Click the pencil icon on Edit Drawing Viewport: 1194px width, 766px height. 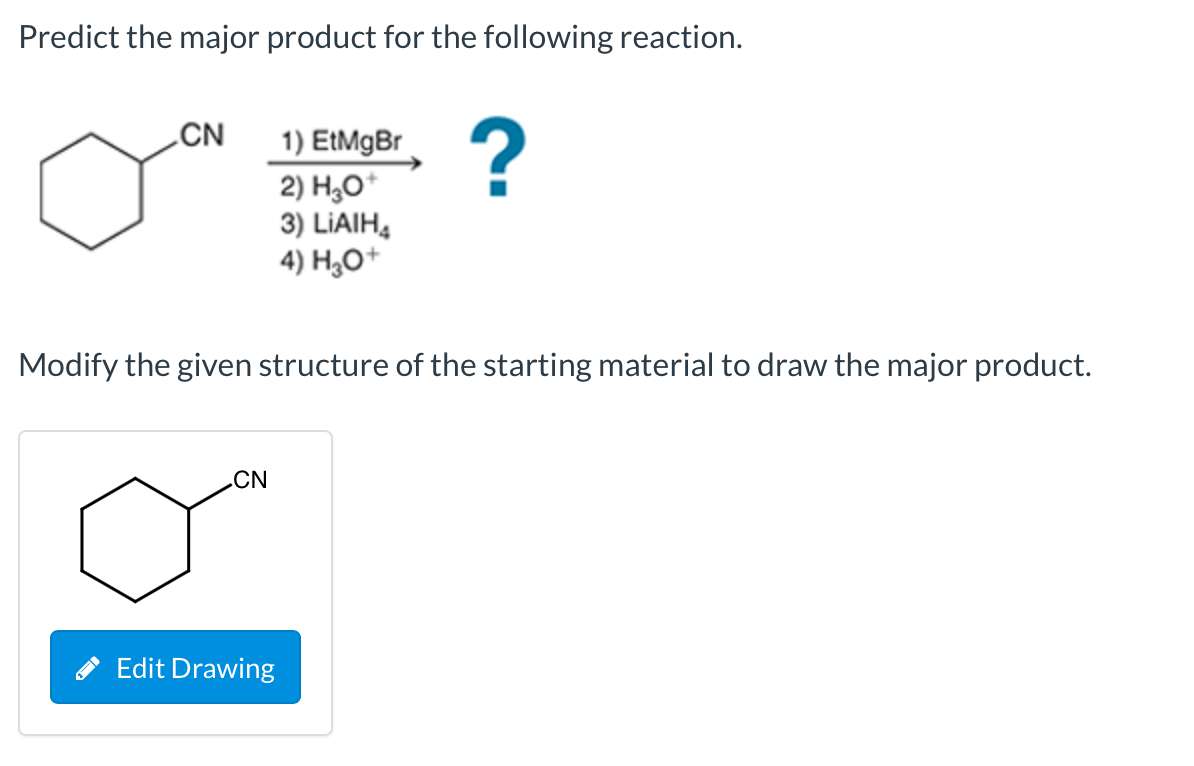[91, 668]
